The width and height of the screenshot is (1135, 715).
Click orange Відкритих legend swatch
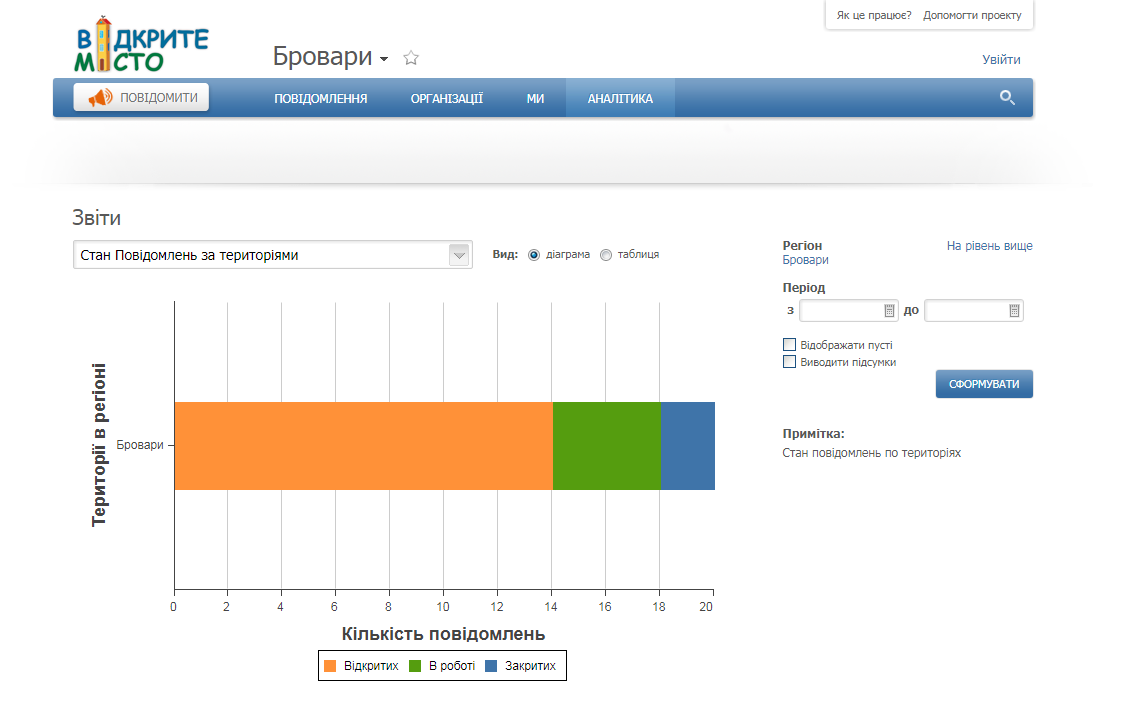tap(330, 666)
